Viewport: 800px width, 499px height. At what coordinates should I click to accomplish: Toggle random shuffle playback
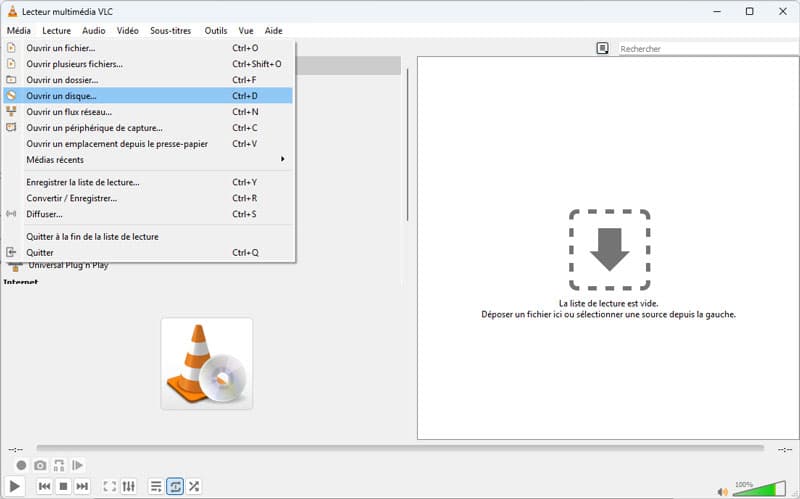point(194,486)
